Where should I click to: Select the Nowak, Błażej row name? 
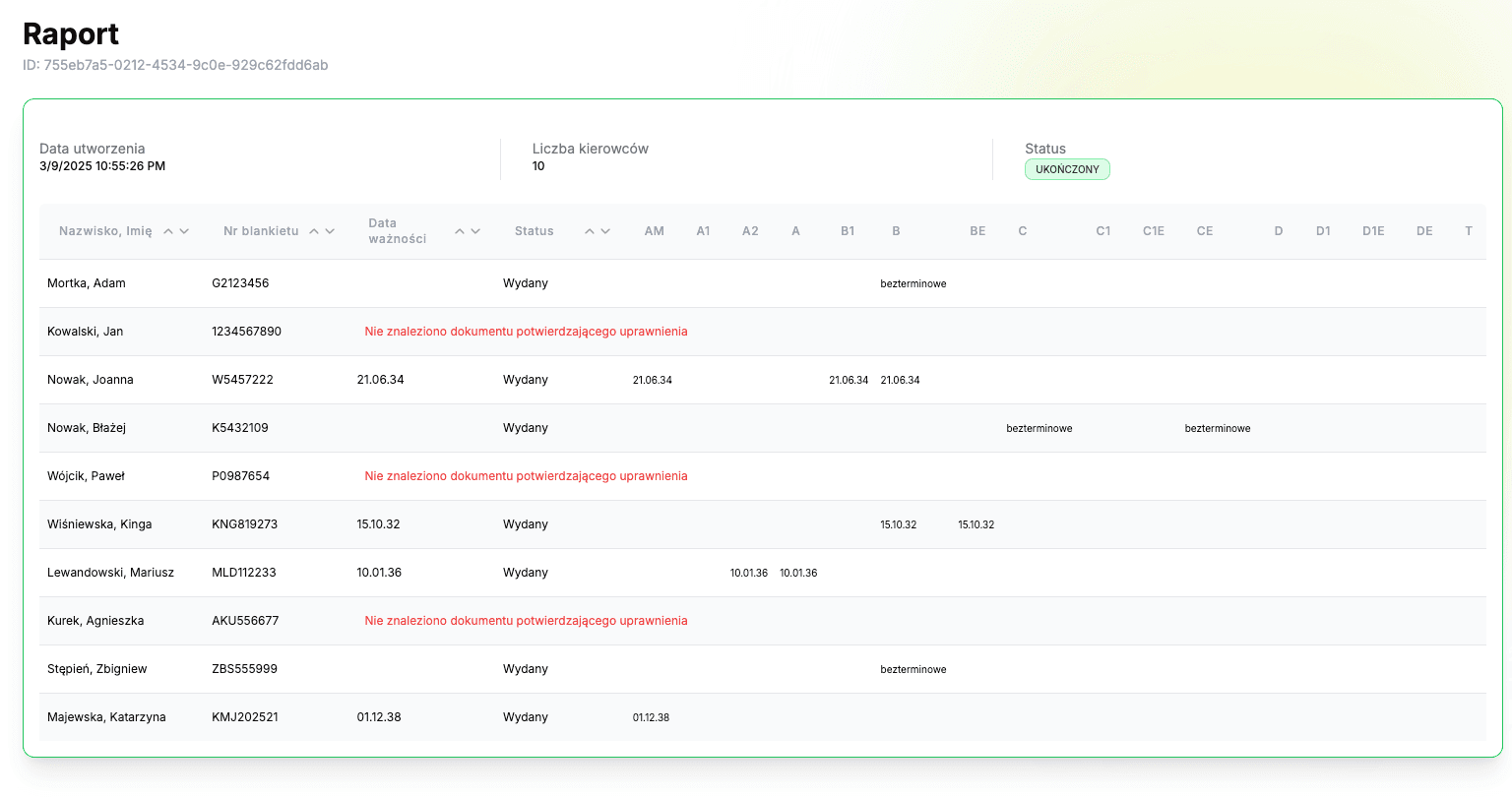pyautogui.click(x=87, y=428)
